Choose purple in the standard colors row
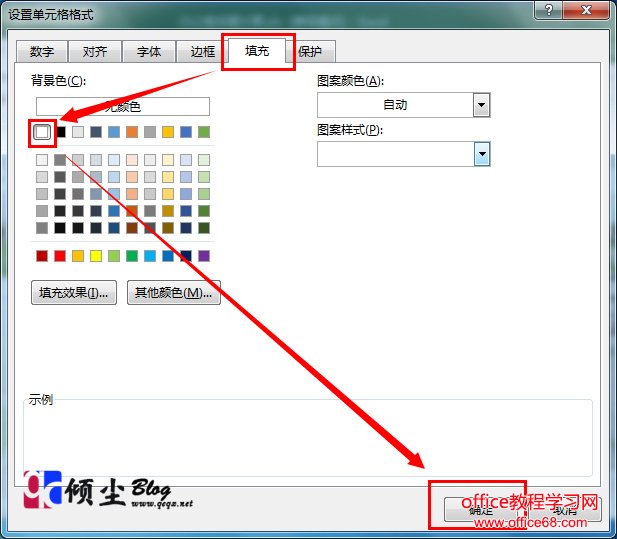 (x=204, y=256)
